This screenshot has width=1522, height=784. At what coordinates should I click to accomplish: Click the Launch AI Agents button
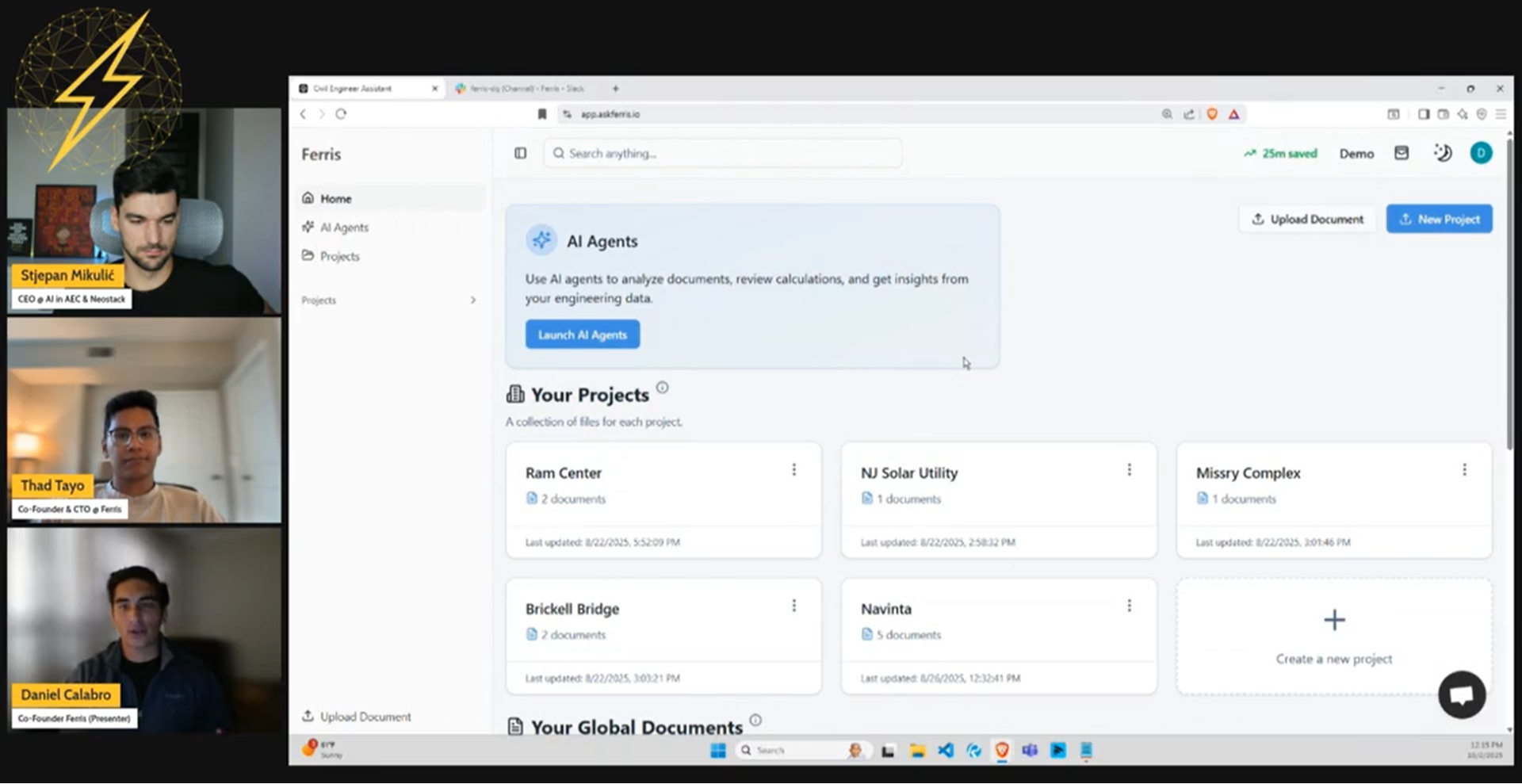pyautogui.click(x=583, y=335)
